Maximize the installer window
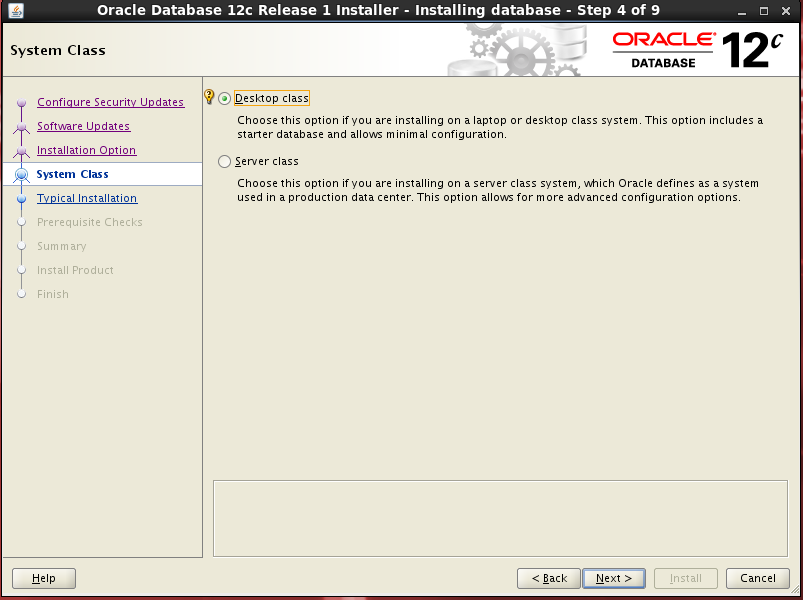 tap(764, 11)
